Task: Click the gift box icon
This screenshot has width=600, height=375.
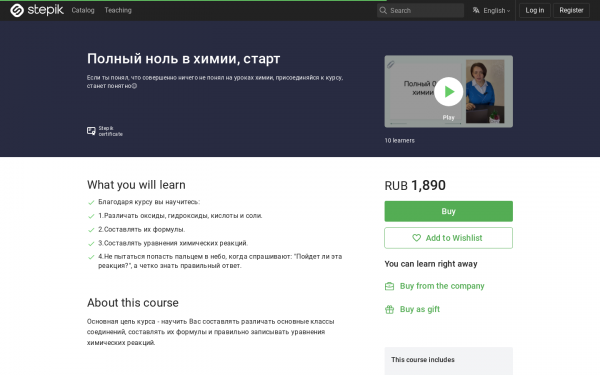Action: [389, 309]
